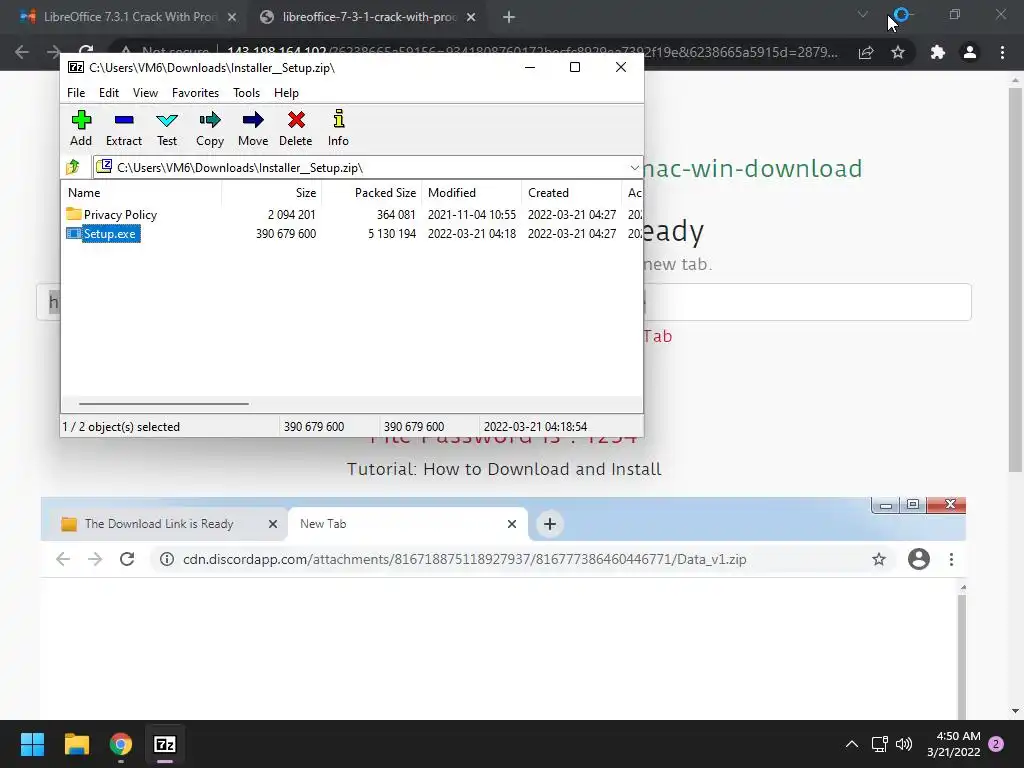This screenshot has width=1024, height=768.
Task: Click the Chrome back arrow
Action: tap(22, 52)
